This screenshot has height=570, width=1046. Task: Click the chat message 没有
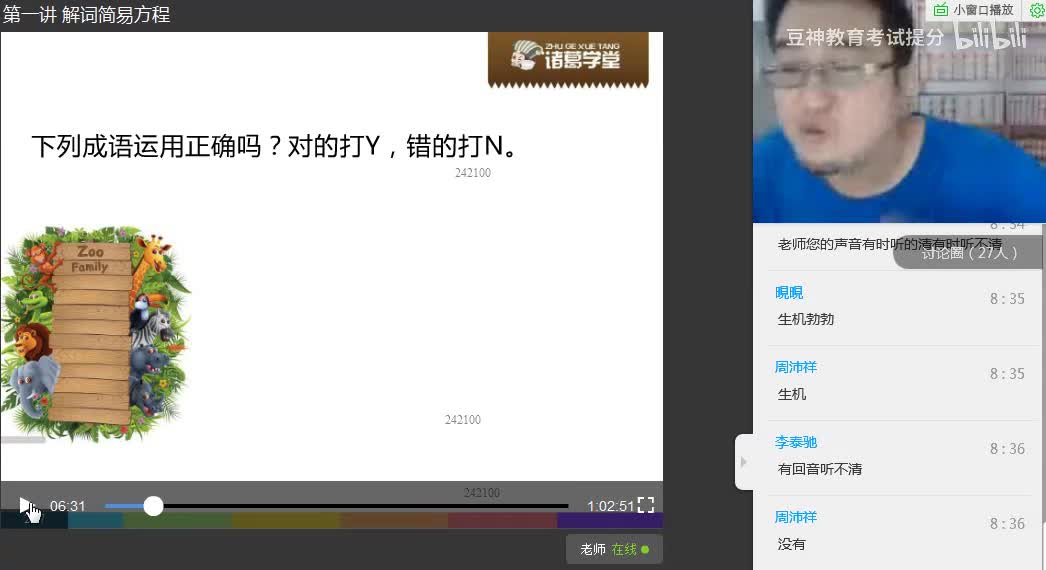point(791,544)
